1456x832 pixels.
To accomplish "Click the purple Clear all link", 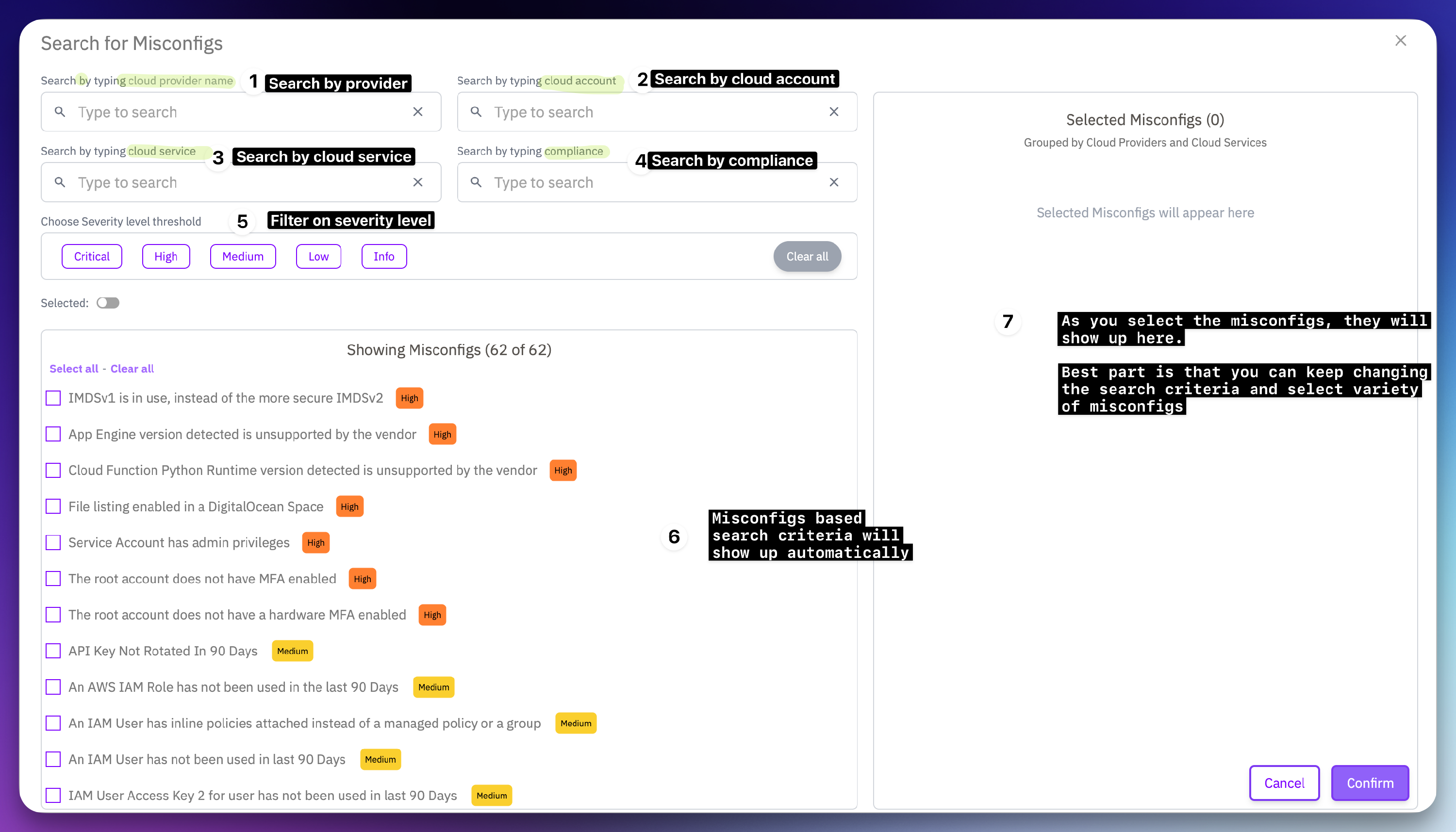I will (132, 369).
